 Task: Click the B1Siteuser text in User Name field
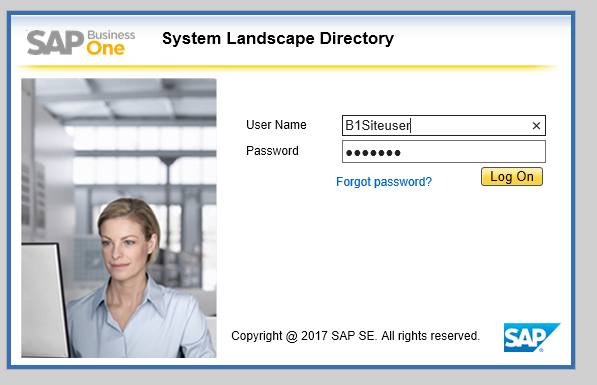378,125
